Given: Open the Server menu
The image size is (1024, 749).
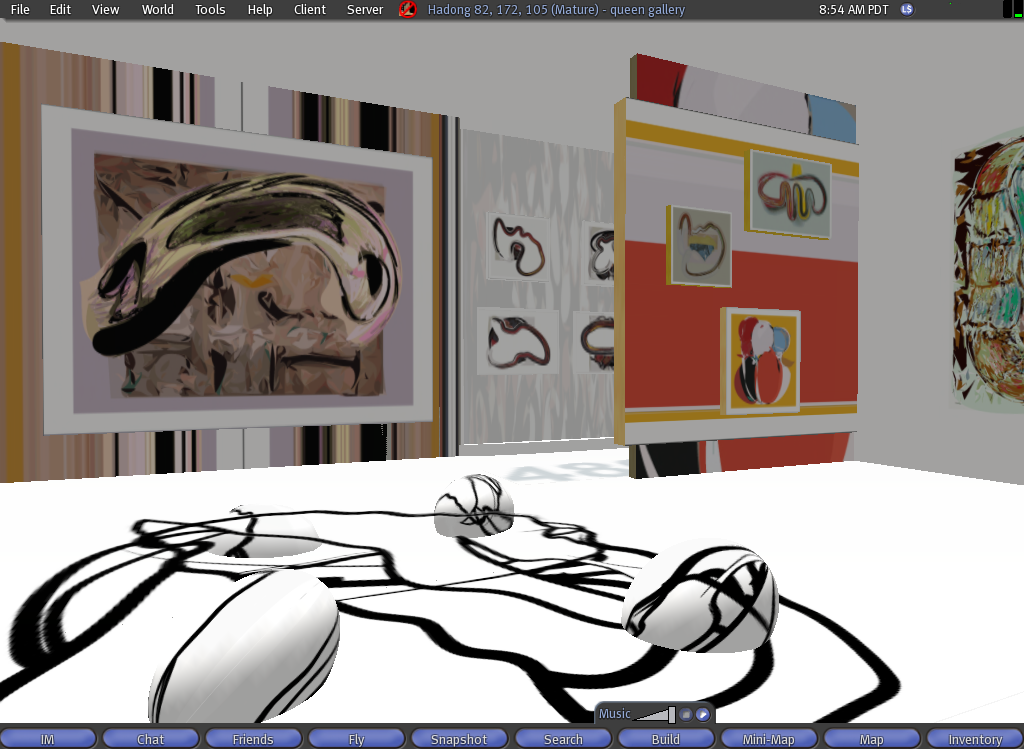Looking at the screenshot, I should [x=364, y=9].
